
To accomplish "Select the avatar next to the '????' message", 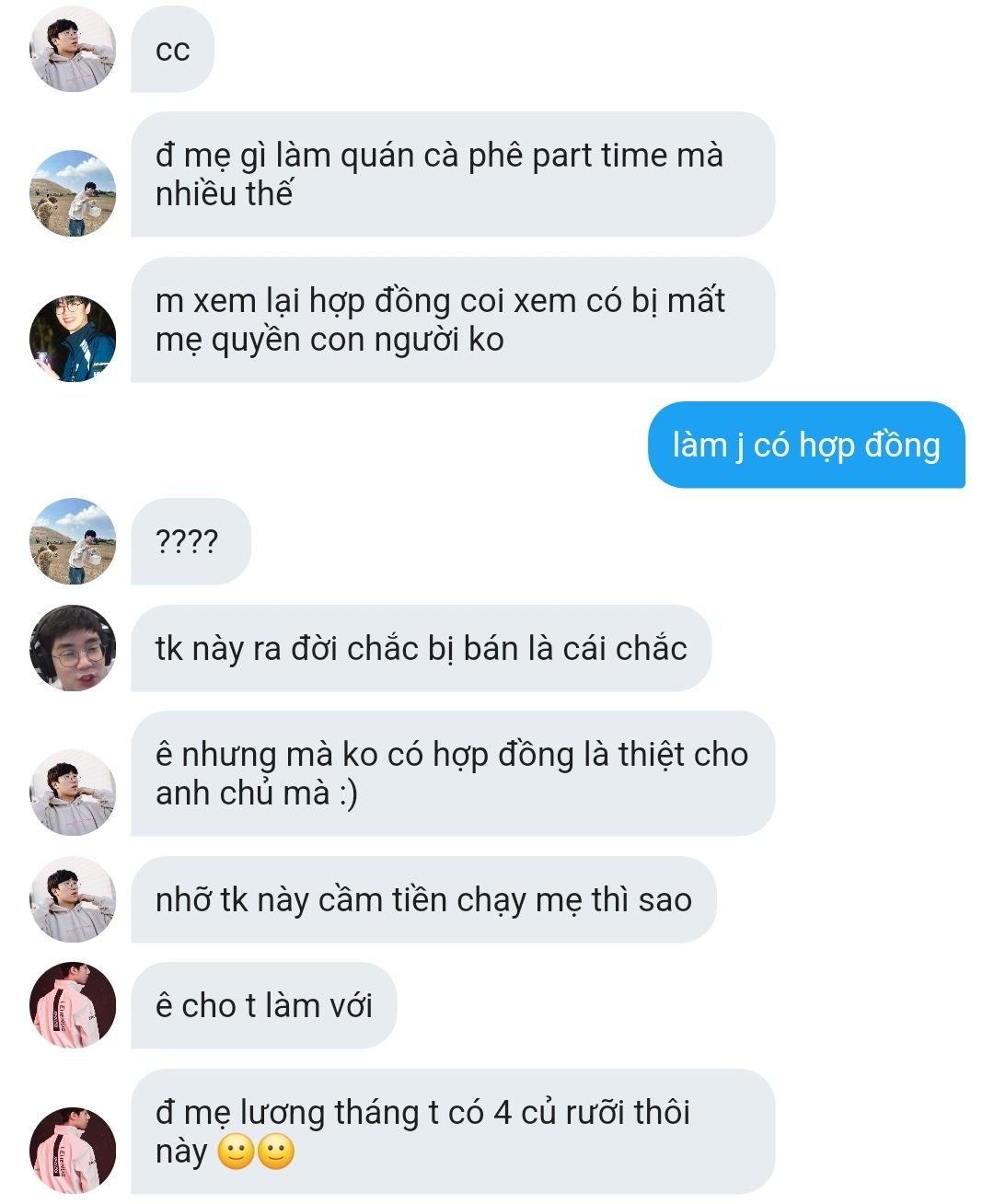I will point(73,541).
